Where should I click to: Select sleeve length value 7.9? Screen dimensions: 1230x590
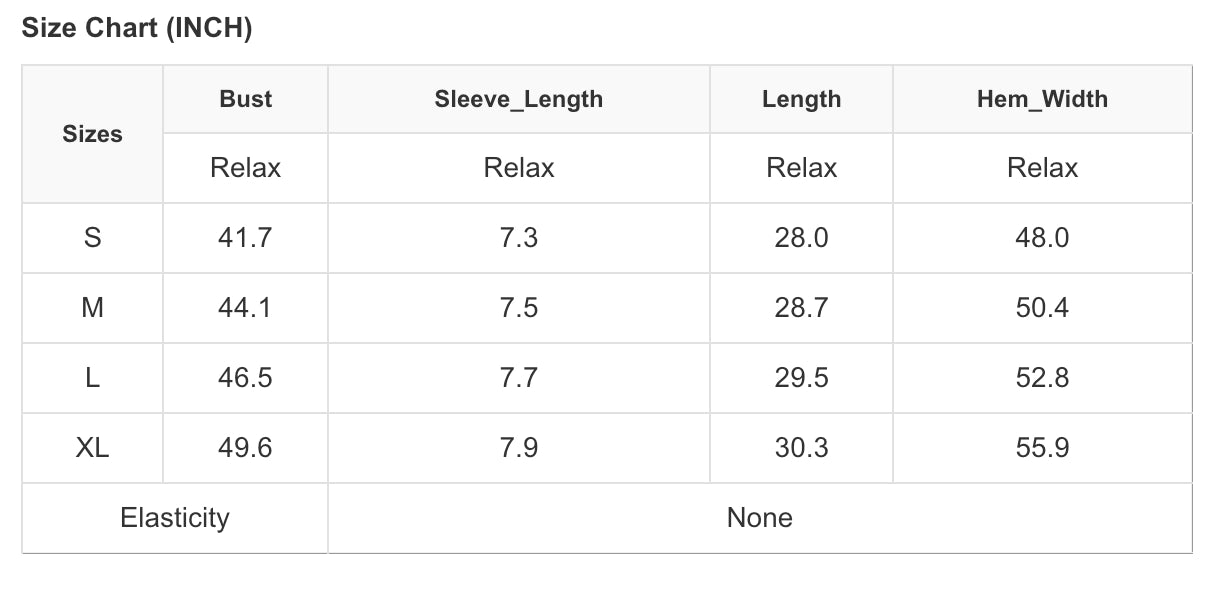[x=518, y=448]
